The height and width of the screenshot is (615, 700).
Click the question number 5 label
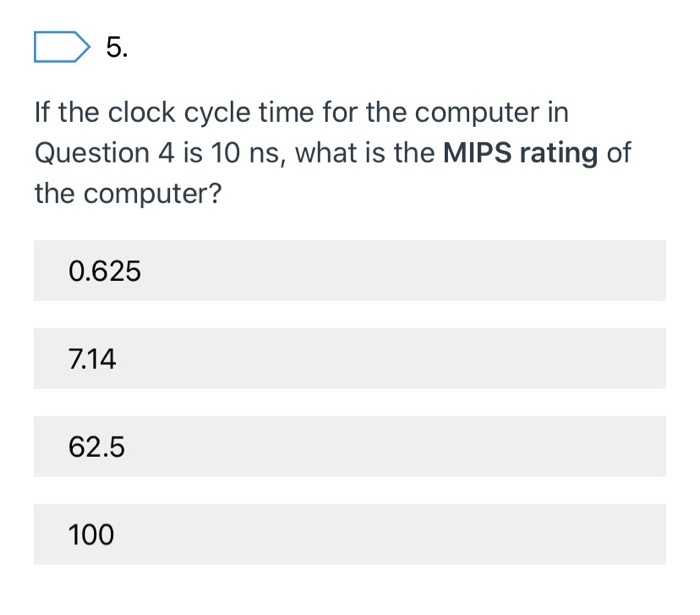click(x=117, y=47)
